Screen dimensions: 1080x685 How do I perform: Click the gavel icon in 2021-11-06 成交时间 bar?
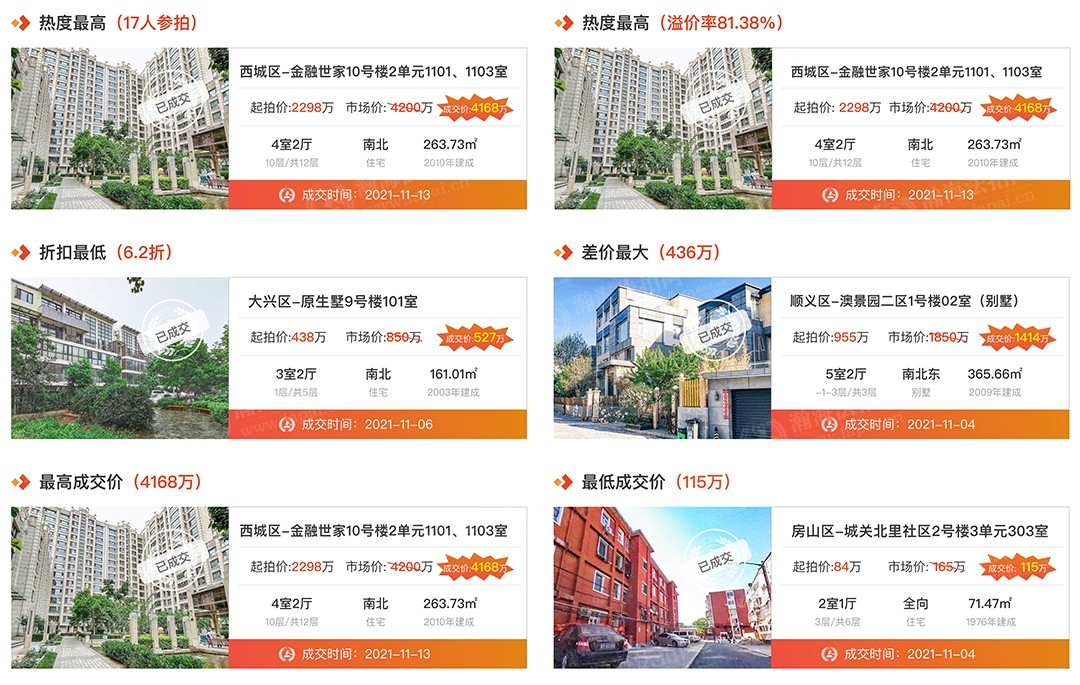(x=287, y=425)
